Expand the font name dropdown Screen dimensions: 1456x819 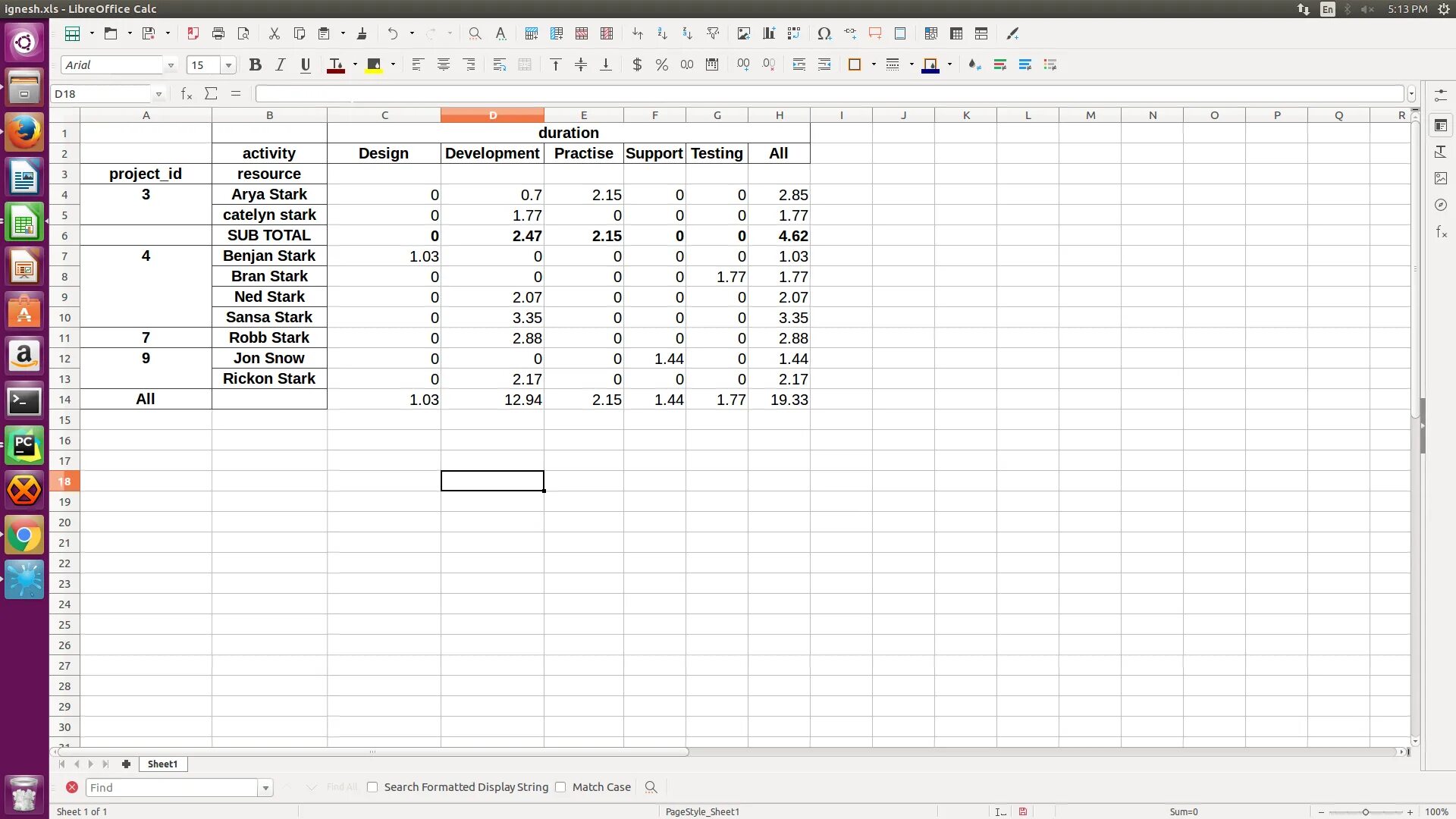pos(171,65)
